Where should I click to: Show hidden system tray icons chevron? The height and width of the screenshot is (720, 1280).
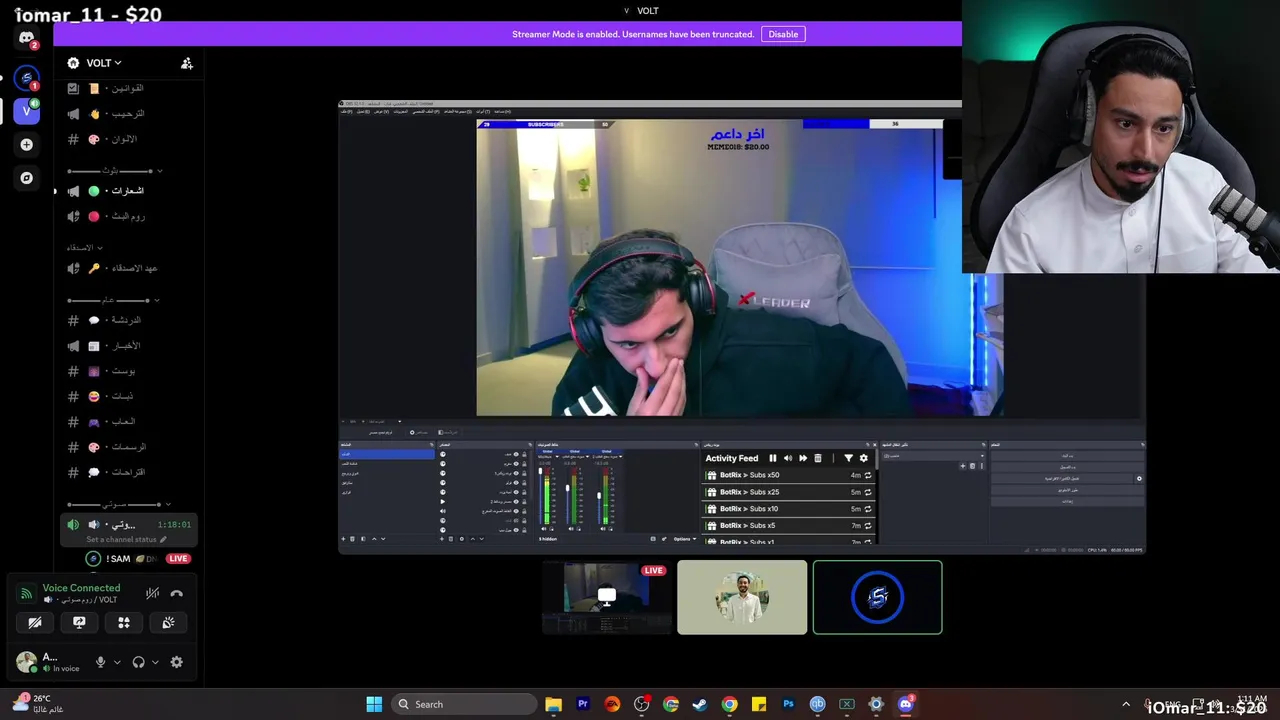1126,705
